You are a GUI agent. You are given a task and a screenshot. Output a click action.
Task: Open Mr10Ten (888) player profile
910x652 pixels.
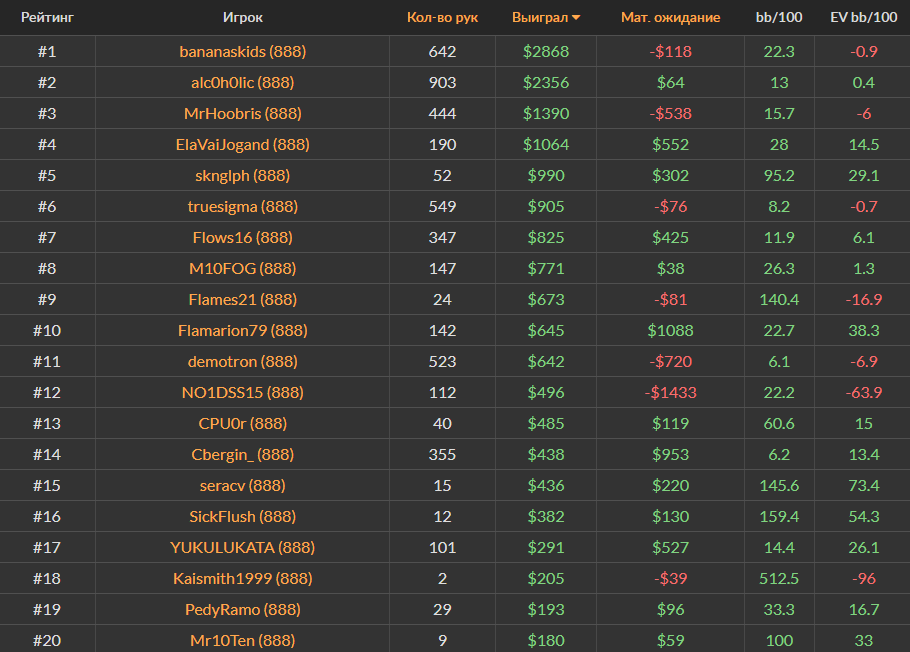coord(243,640)
